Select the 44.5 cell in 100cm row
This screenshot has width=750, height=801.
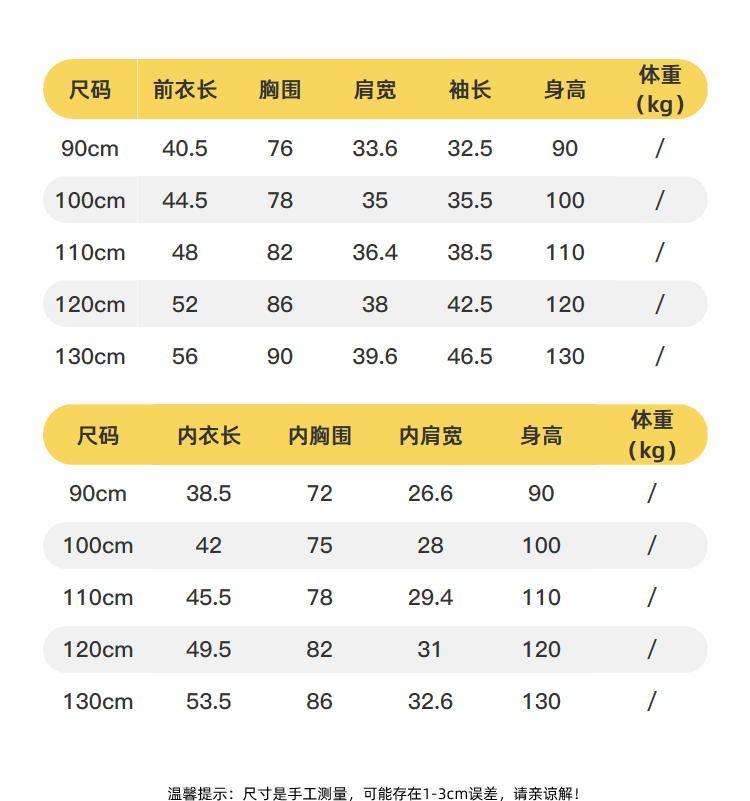(185, 201)
